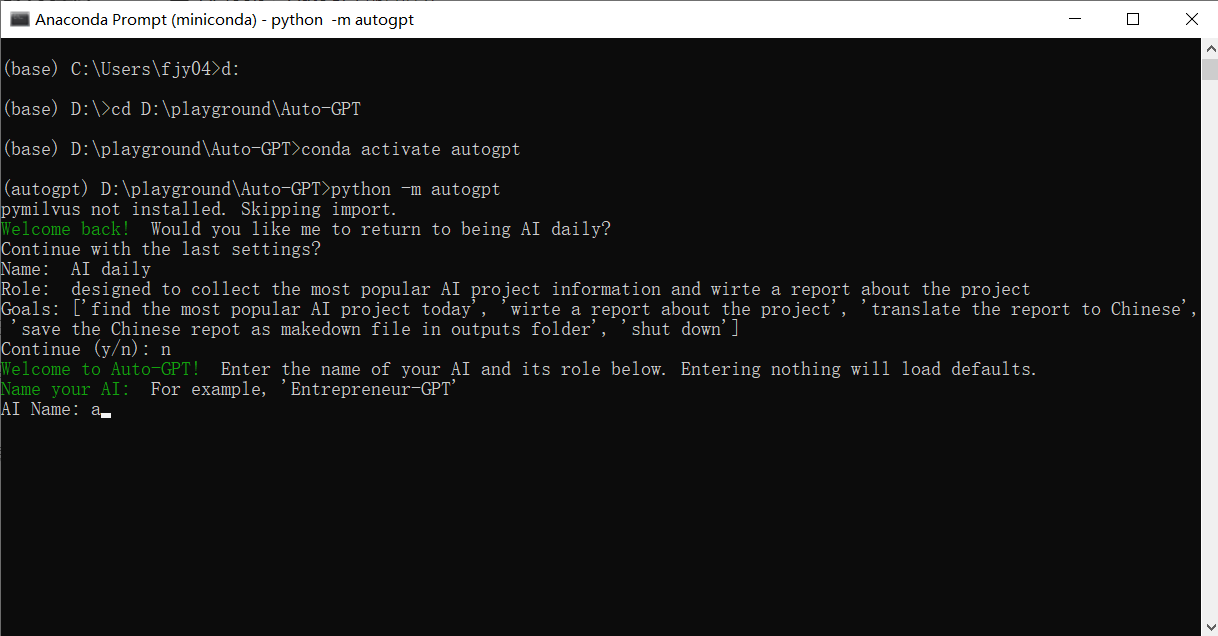Click the "pymilvus not installed" message
Image resolution: width=1218 pixels, height=636 pixels.
pos(199,209)
